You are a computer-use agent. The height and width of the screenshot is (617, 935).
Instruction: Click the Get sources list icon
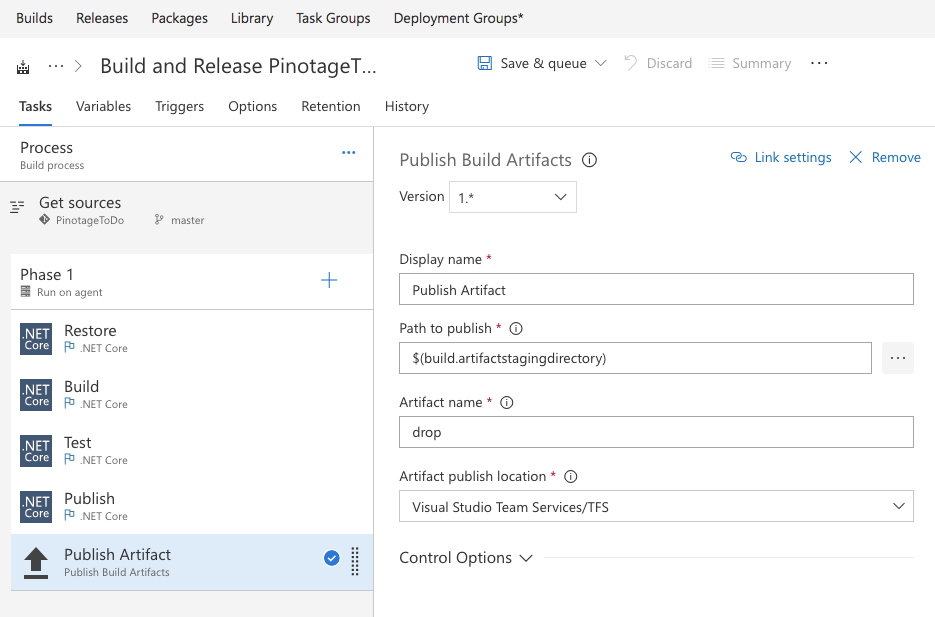(17, 207)
